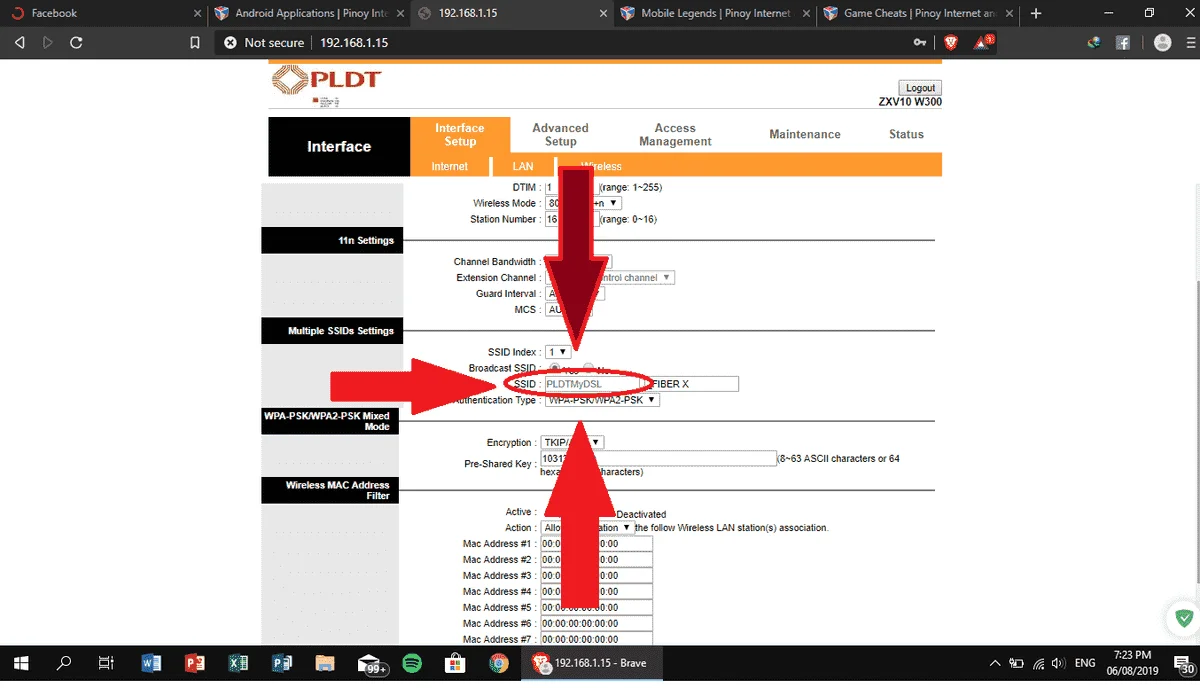This screenshot has height=688, width=1200.
Task: Click the Logout button
Action: pyautogui.click(x=920, y=88)
